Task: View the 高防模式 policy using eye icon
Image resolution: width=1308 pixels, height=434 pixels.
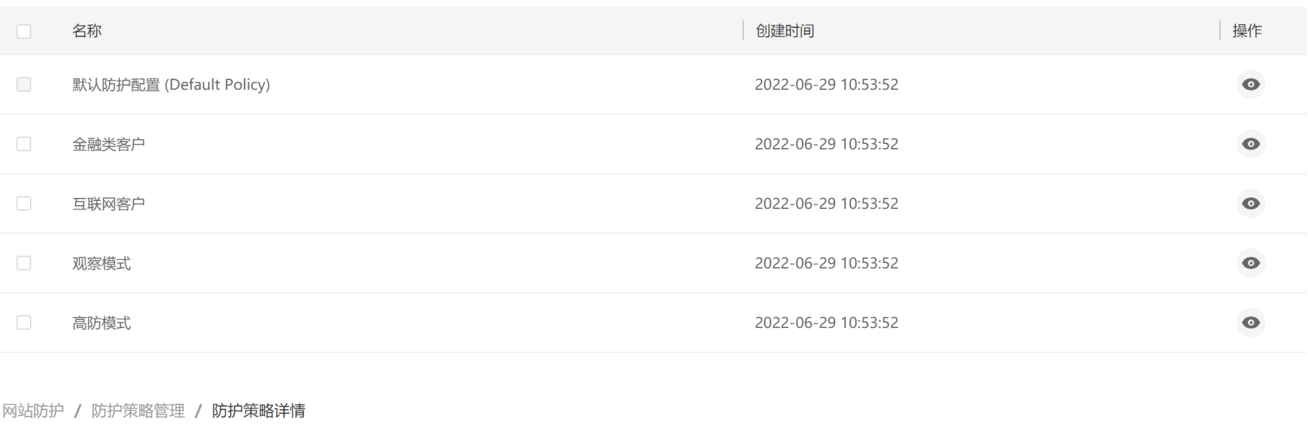Action: [1250, 323]
